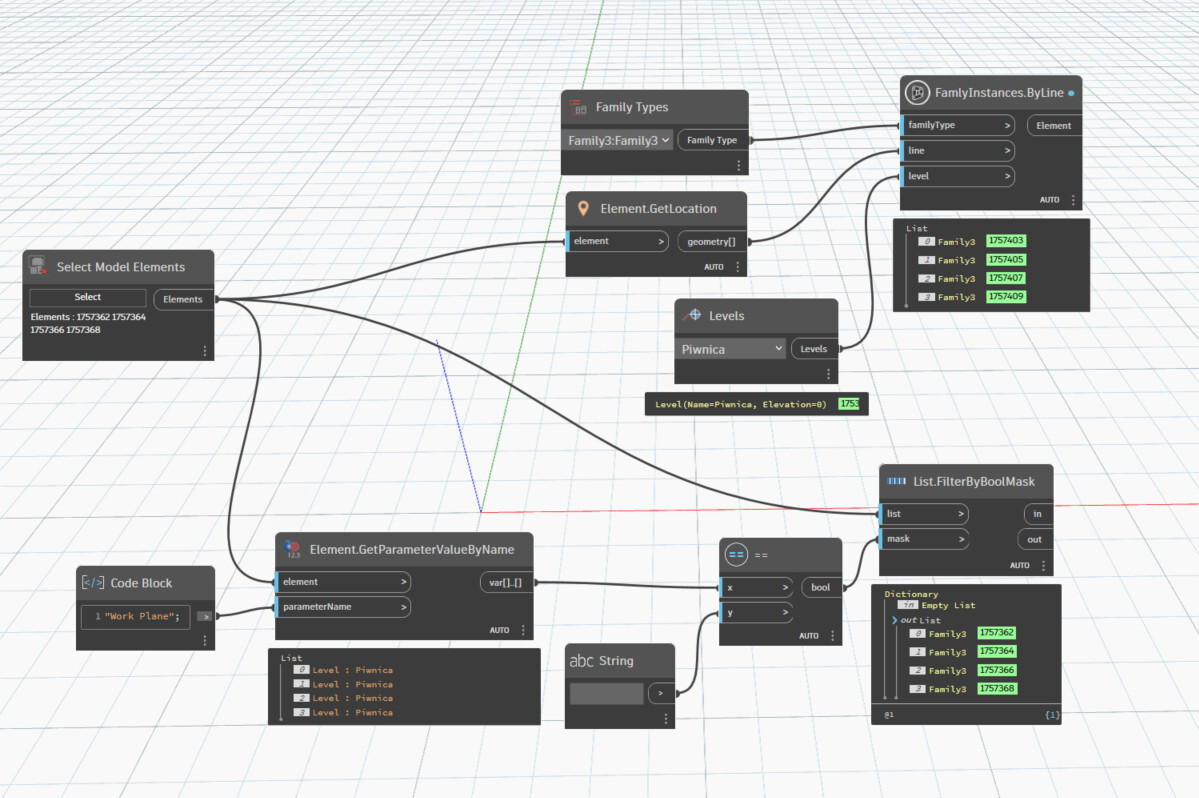The width and height of the screenshot is (1199, 798).
Task: Open options menu on Select Model Elements node
Action: coord(205,351)
